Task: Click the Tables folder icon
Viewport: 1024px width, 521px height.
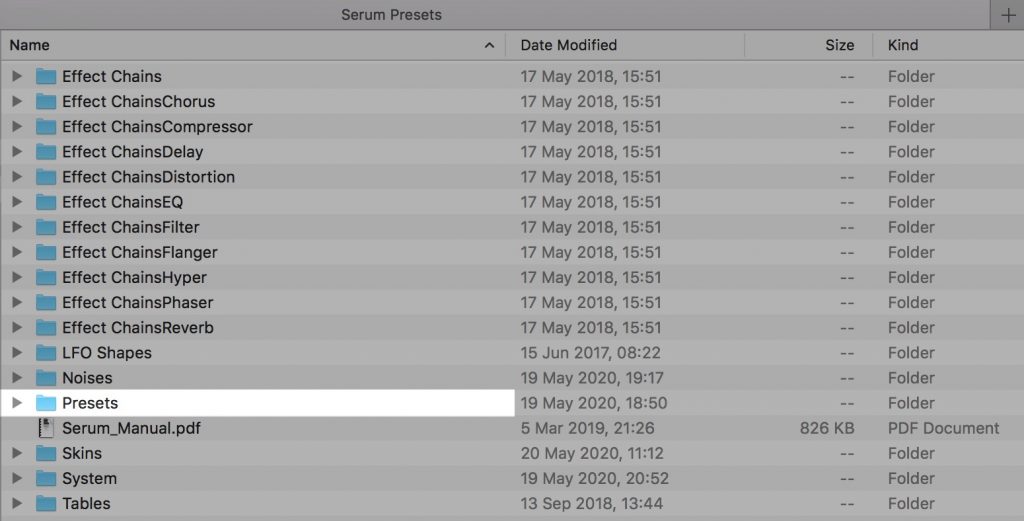Action: point(46,503)
